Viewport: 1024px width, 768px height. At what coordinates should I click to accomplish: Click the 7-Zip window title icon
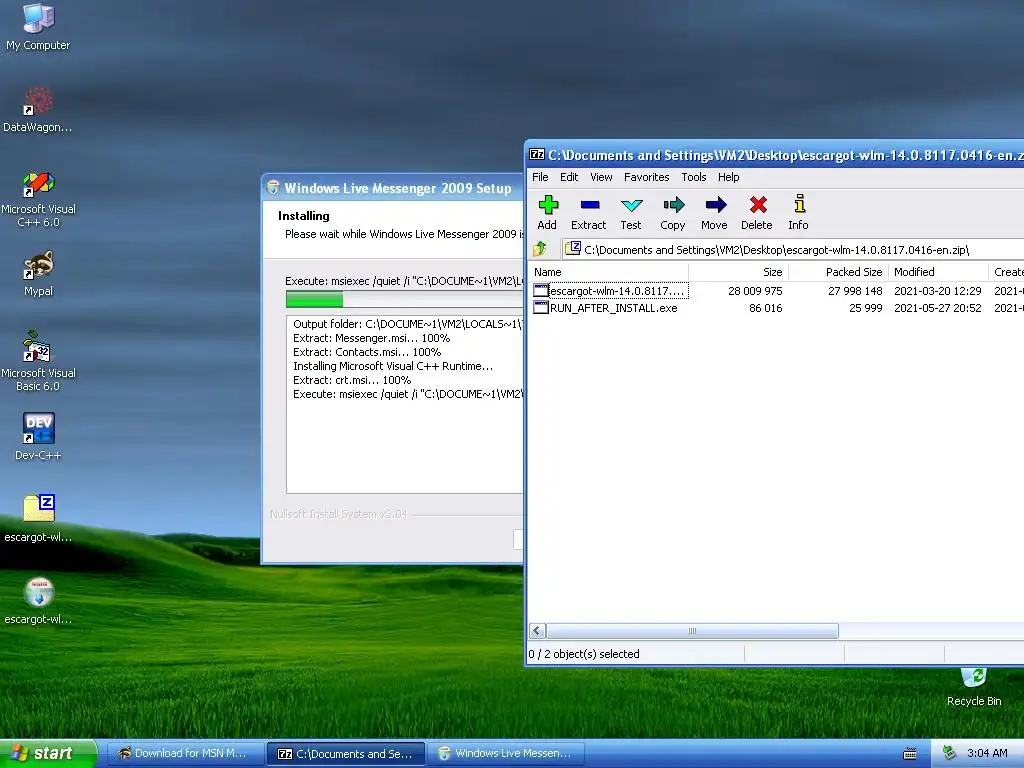click(537, 155)
